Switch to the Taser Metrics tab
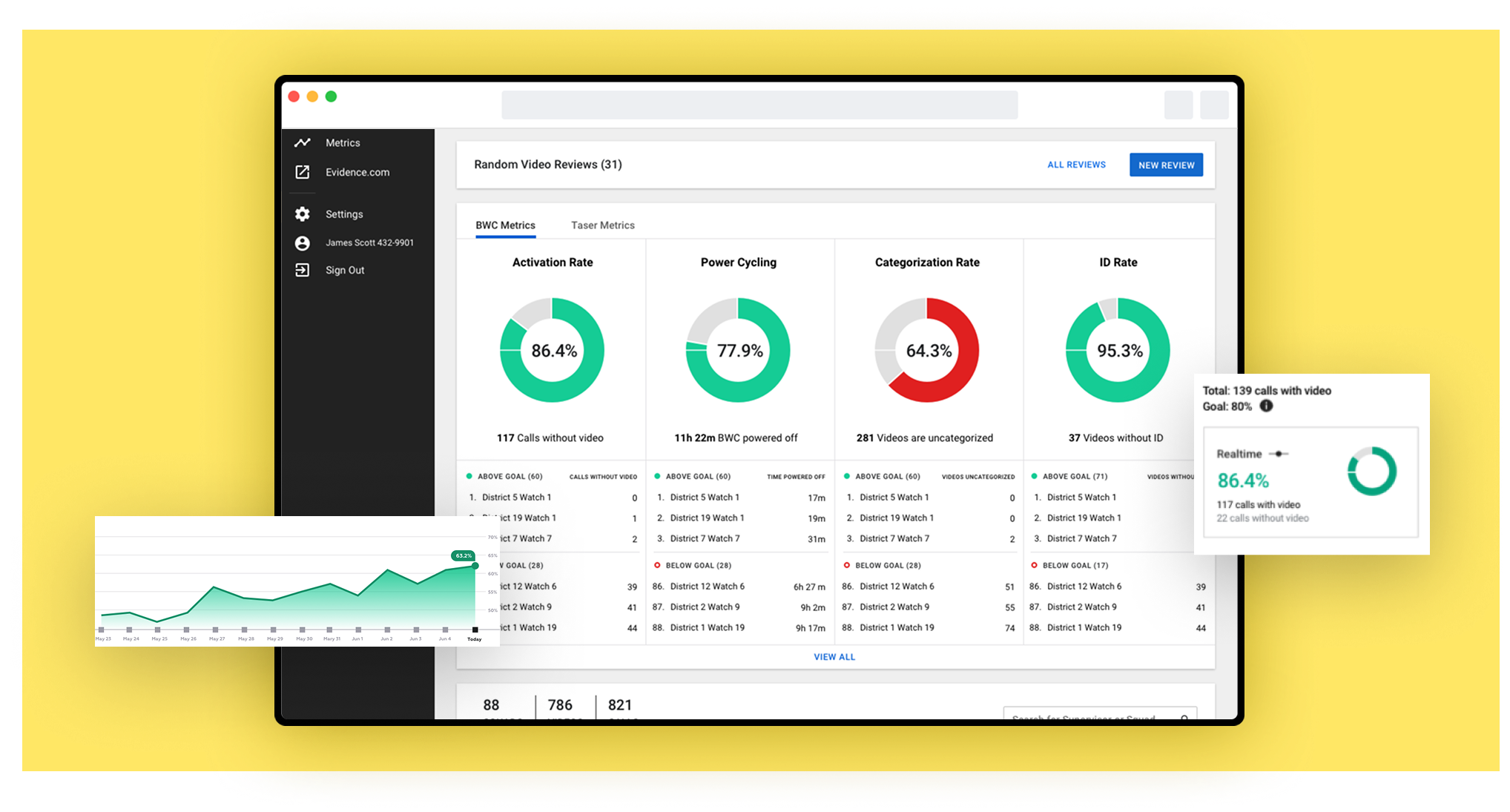 602,225
